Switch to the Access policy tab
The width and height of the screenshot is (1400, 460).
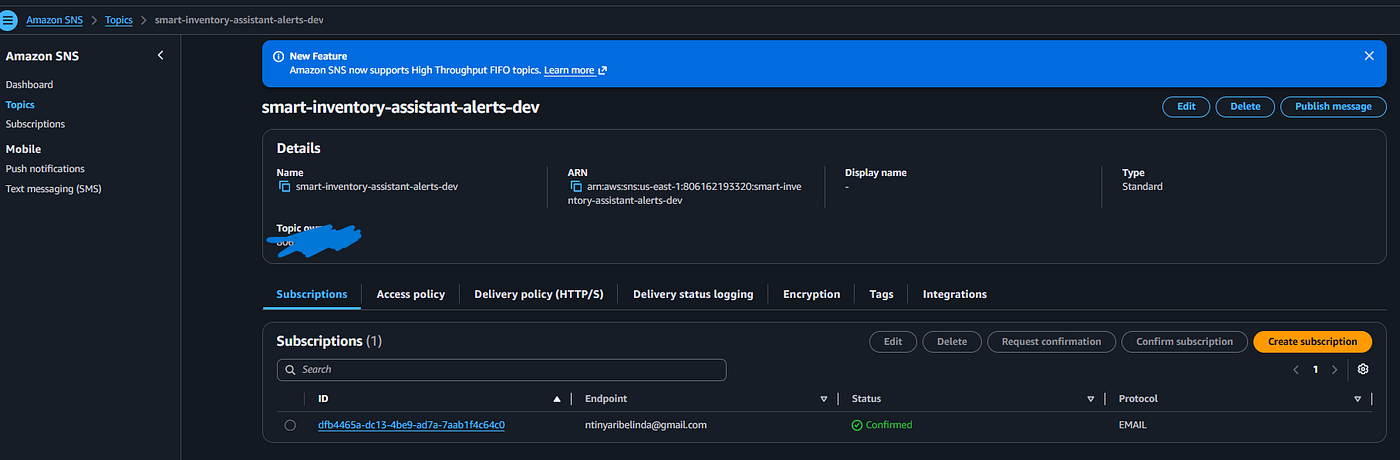[411, 294]
